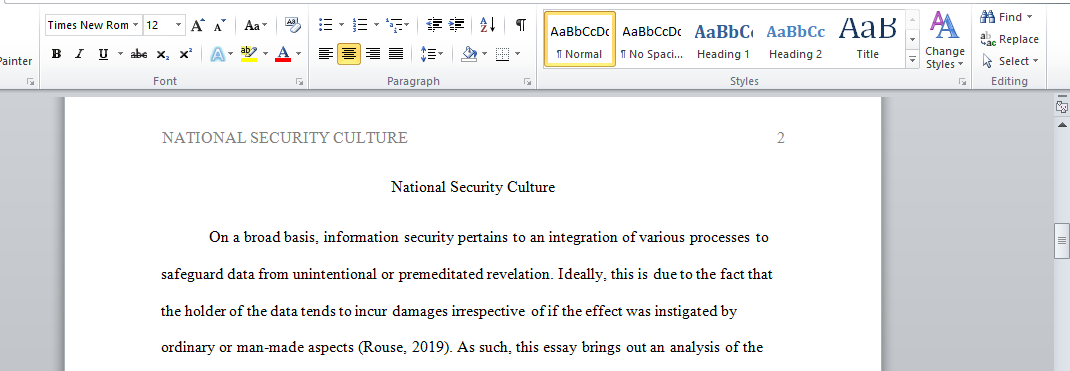Apply yellow text highlight color

click(x=248, y=54)
